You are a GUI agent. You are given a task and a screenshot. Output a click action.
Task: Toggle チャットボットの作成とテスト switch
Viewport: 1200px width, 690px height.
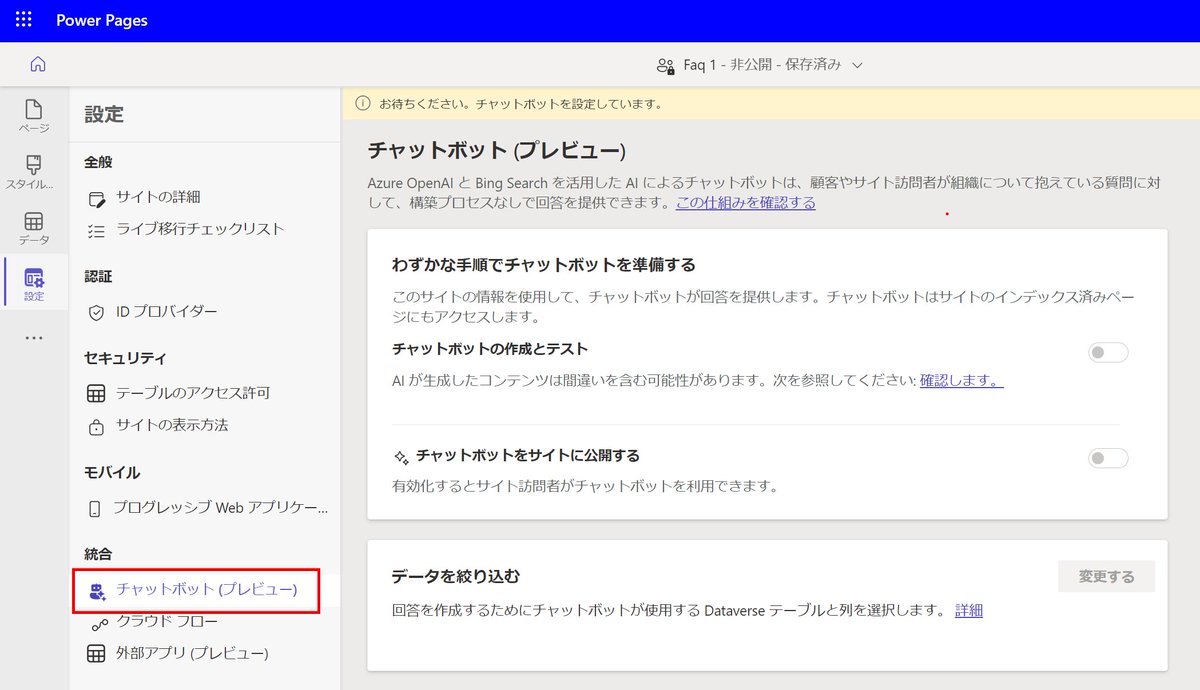pos(1108,352)
